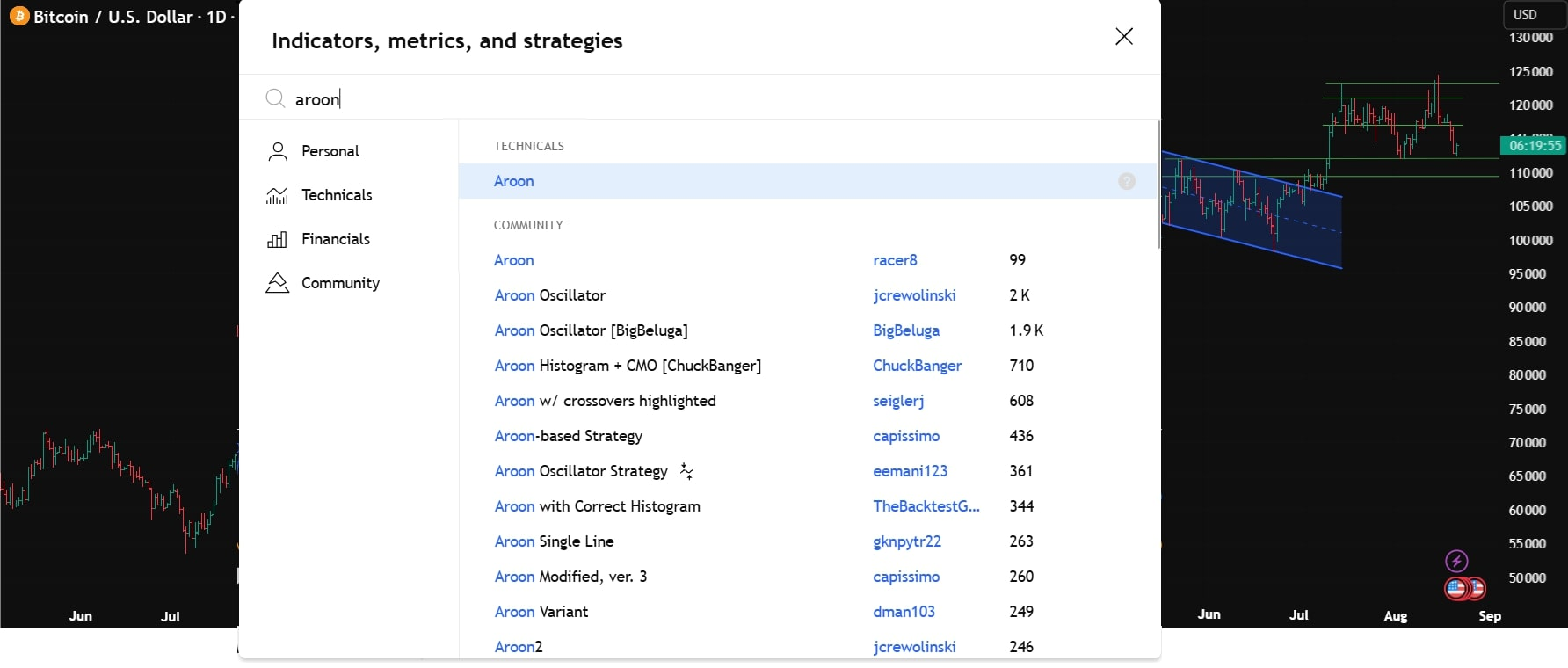Image resolution: width=1568 pixels, height=668 pixels.
Task: Click the Bitcoin symbol logo icon
Action: 18,17
